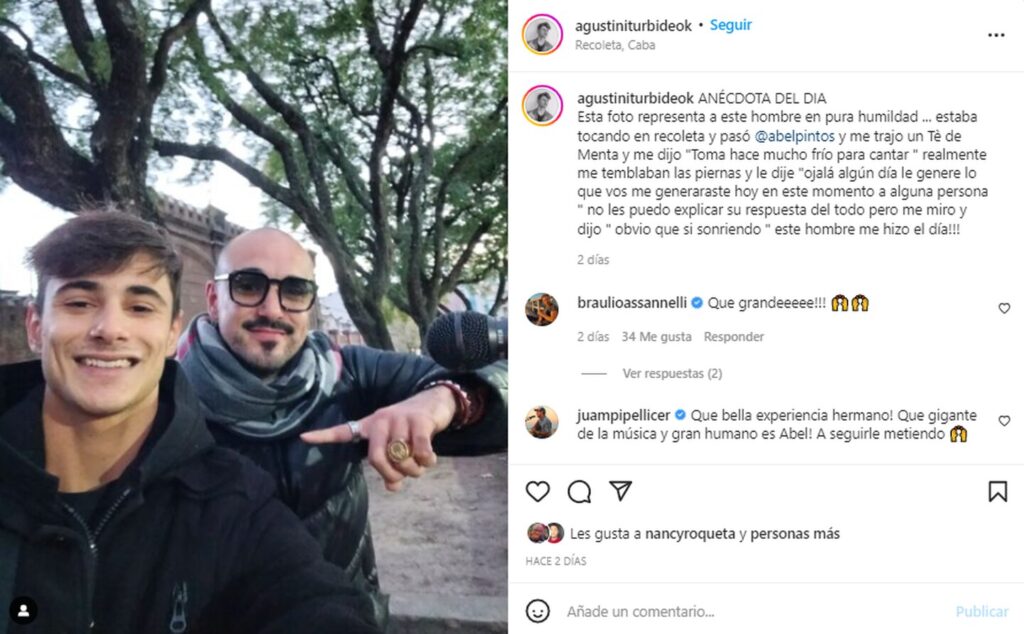This screenshot has width=1024, height=634.
Task: Open agustiniturbideok header profile picture
Action: click(x=542, y=35)
